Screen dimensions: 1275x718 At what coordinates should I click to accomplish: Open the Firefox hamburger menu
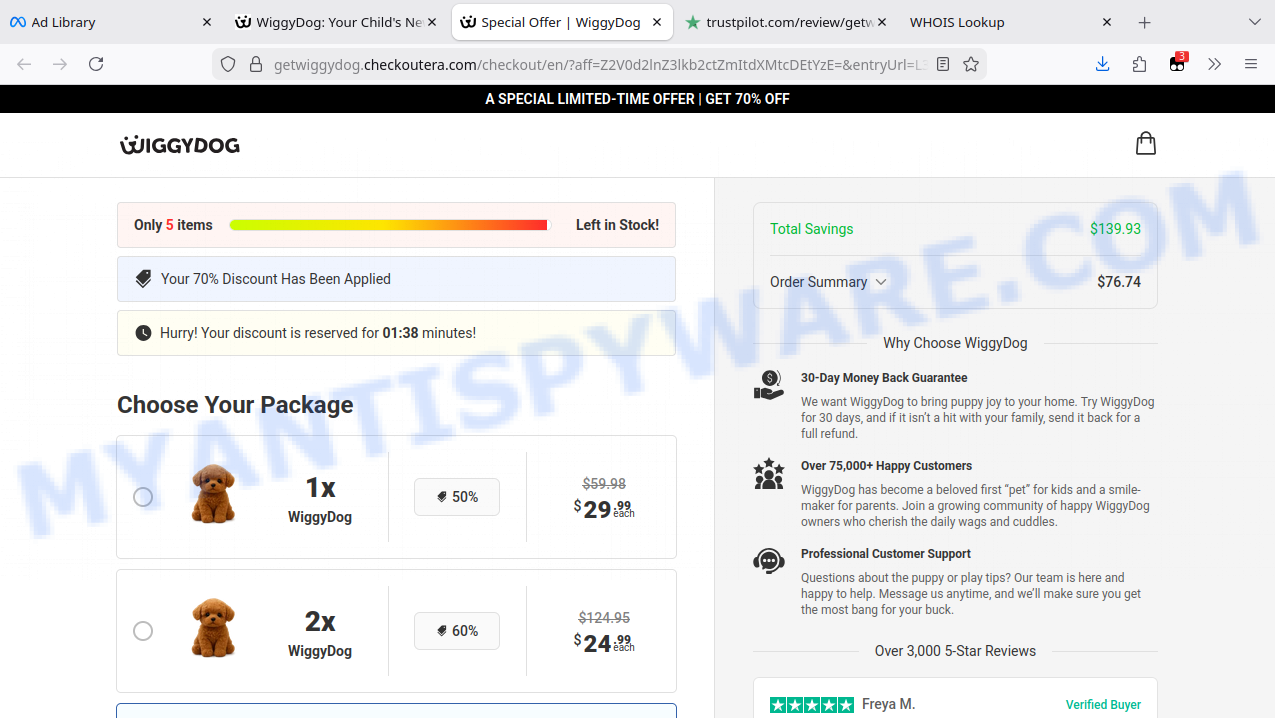pos(1250,64)
